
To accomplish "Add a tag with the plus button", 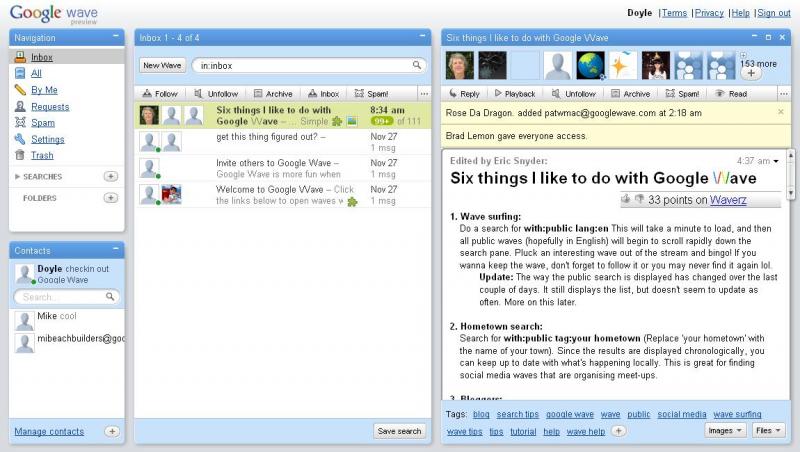I will pos(618,431).
